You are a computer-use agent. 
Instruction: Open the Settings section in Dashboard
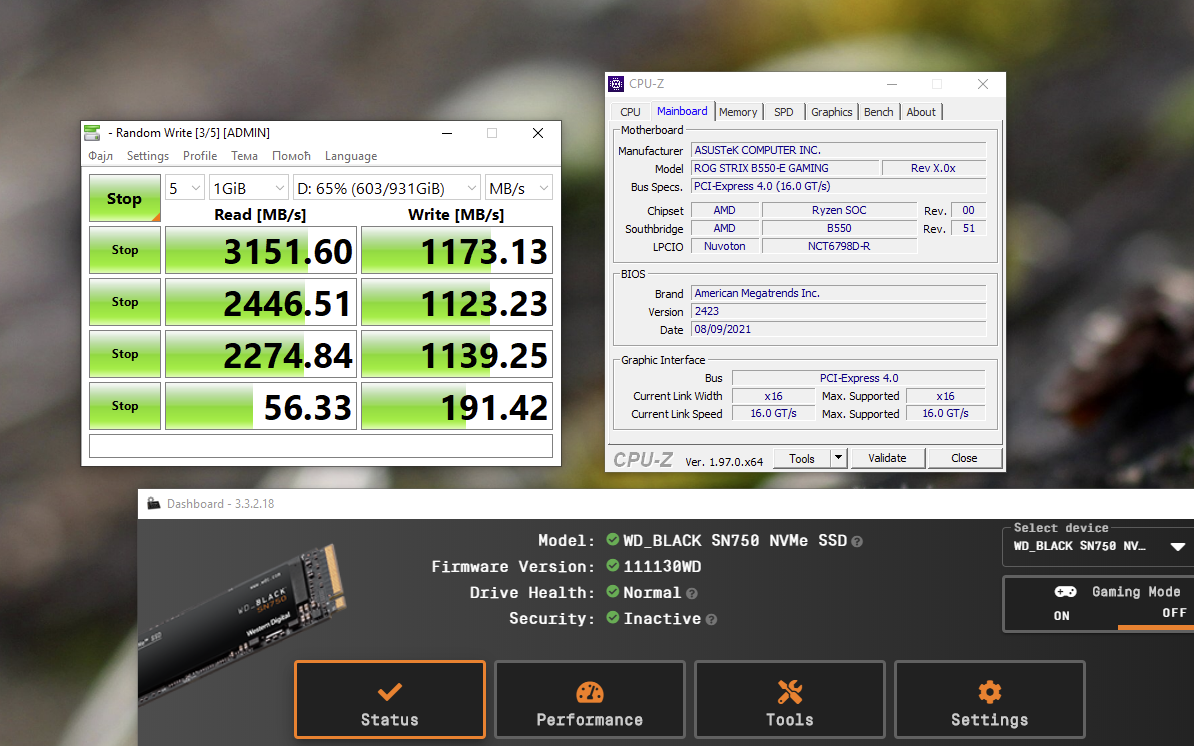(989, 700)
